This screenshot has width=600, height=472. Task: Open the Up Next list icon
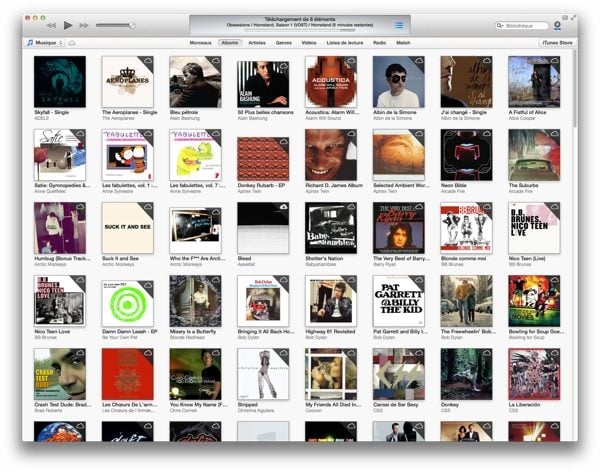pos(399,24)
